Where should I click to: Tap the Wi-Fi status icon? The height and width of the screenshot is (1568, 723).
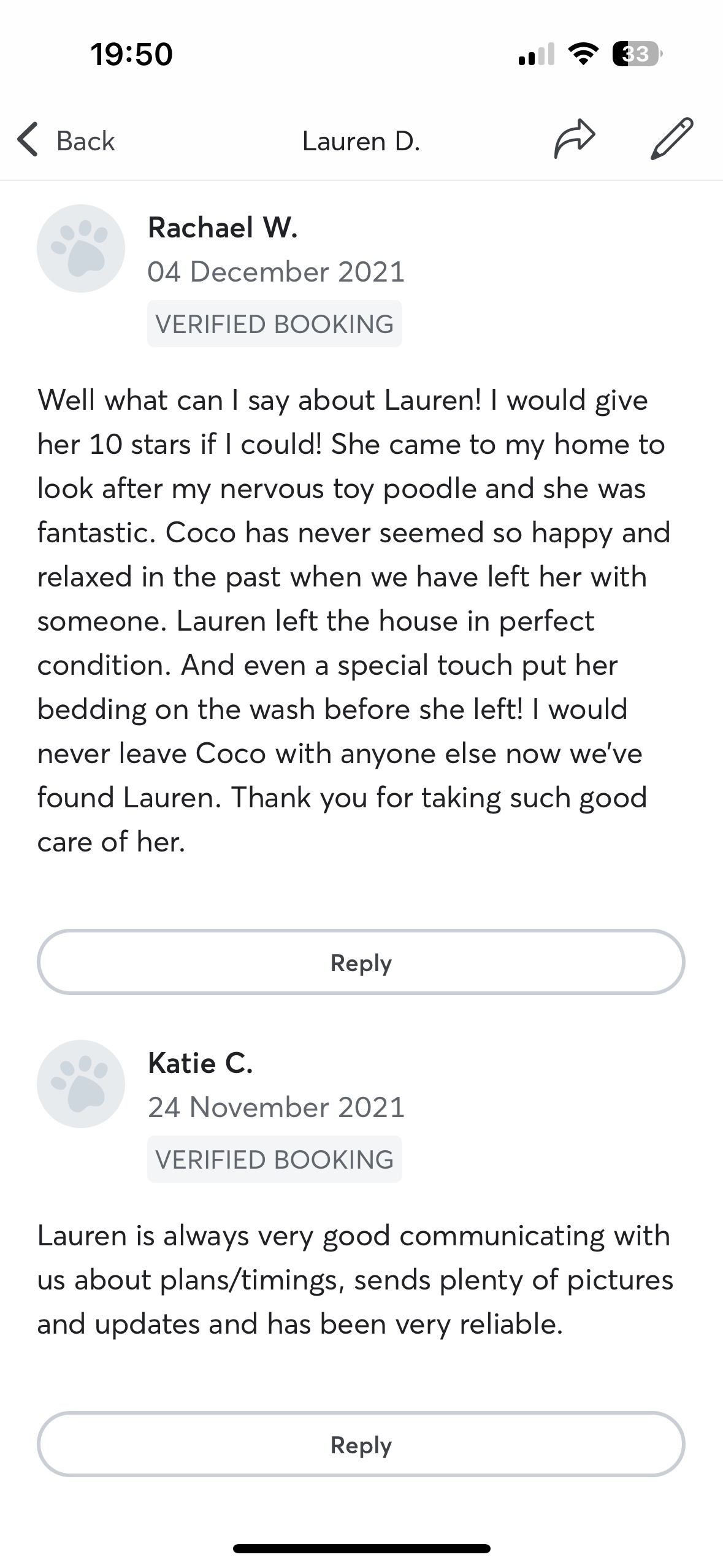583,54
